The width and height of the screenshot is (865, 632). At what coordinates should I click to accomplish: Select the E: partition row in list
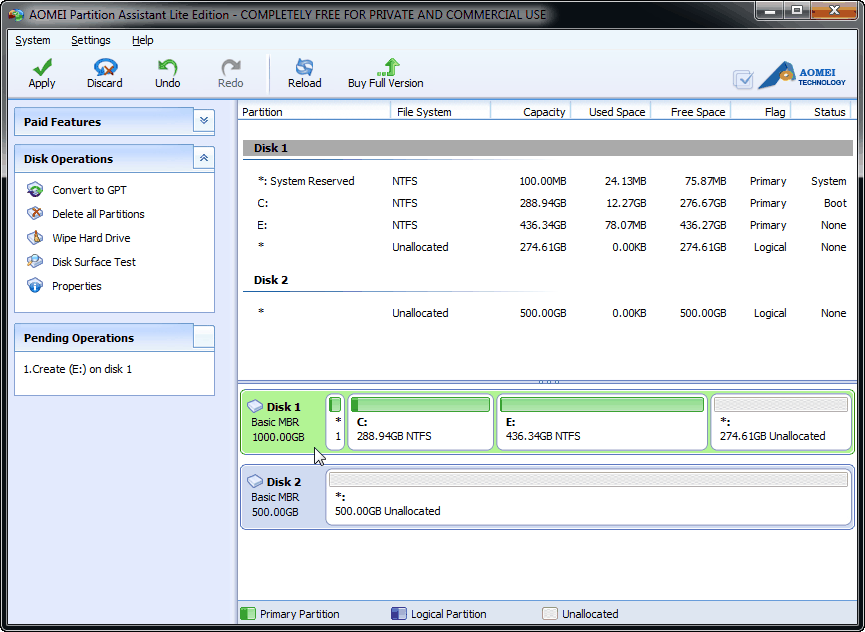click(x=548, y=225)
